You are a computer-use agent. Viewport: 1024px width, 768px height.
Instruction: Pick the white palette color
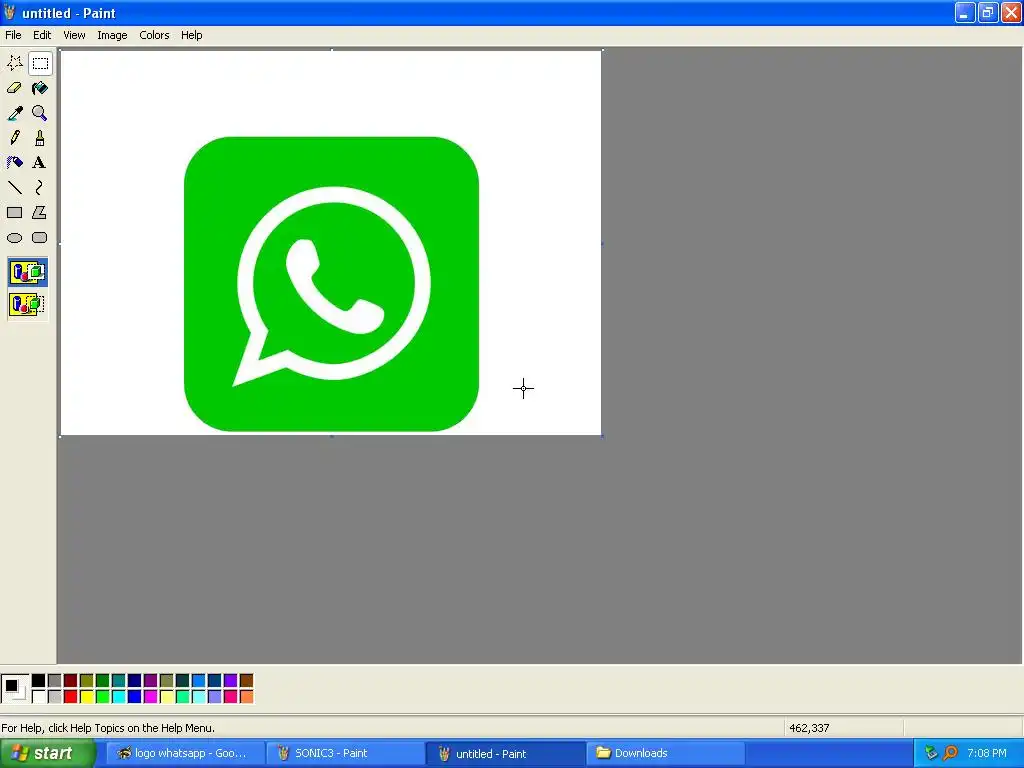[39, 697]
